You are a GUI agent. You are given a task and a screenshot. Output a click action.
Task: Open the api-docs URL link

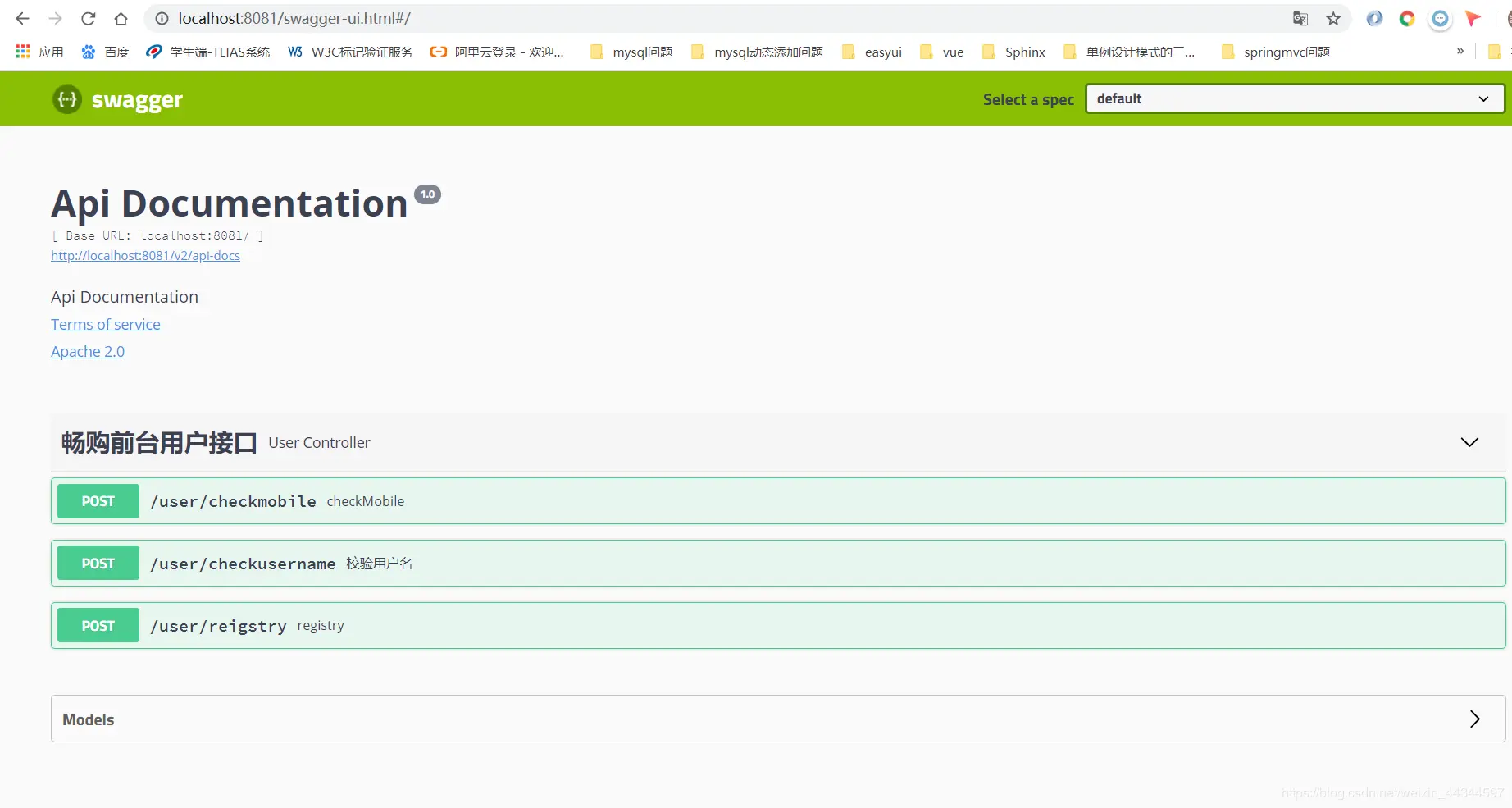(x=145, y=256)
